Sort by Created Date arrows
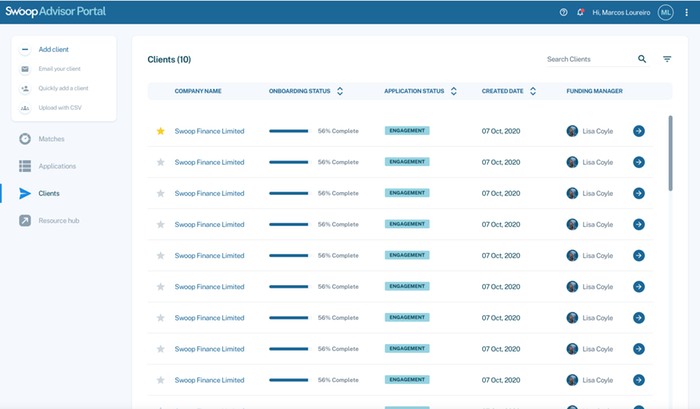This screenshot has height=409, width=700. tap(533, 91)
